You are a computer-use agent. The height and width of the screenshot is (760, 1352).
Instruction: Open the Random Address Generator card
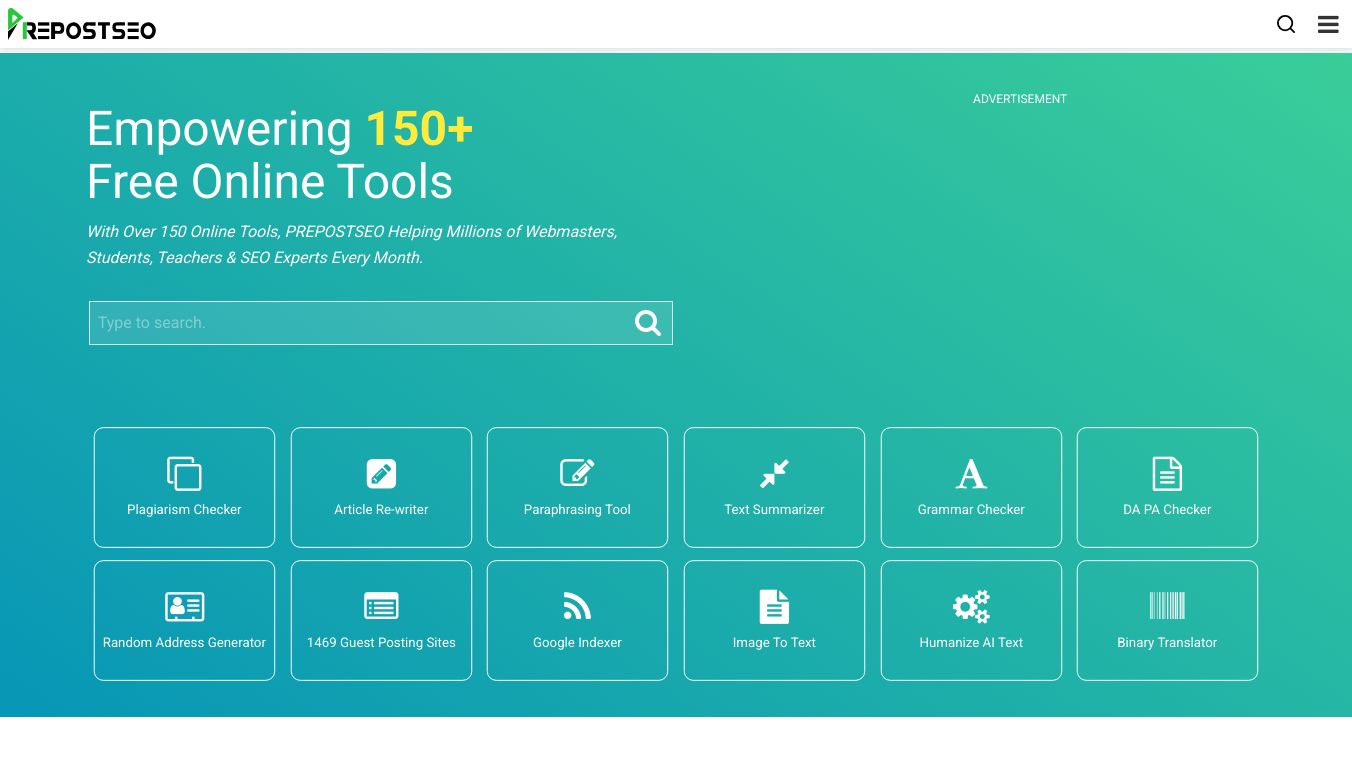[x=184, y=620]
